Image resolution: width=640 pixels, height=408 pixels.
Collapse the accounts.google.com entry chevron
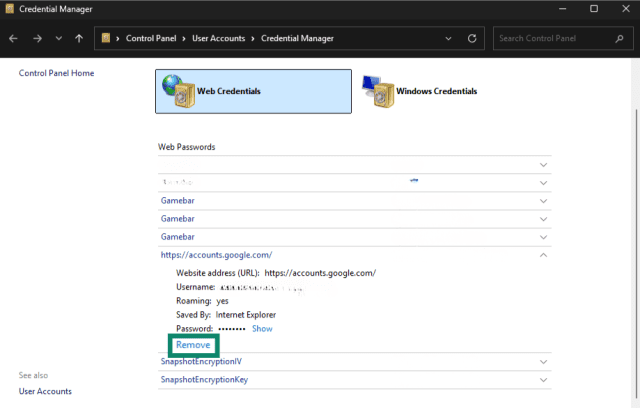coord(543,255)
